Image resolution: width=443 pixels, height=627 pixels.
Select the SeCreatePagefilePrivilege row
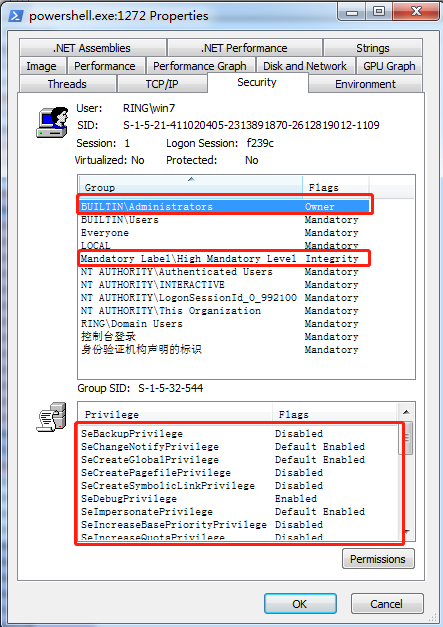239,473
